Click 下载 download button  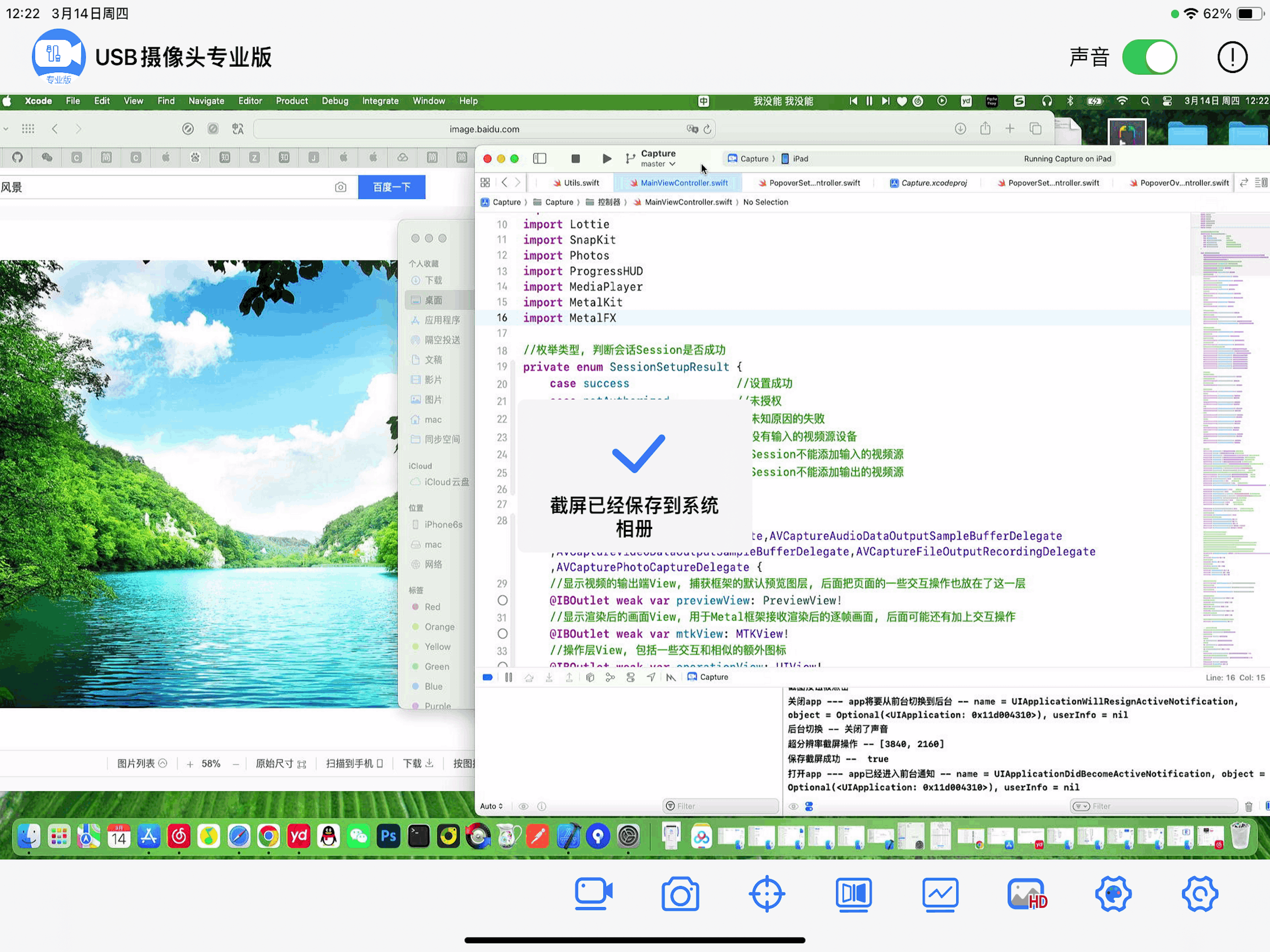418,764
